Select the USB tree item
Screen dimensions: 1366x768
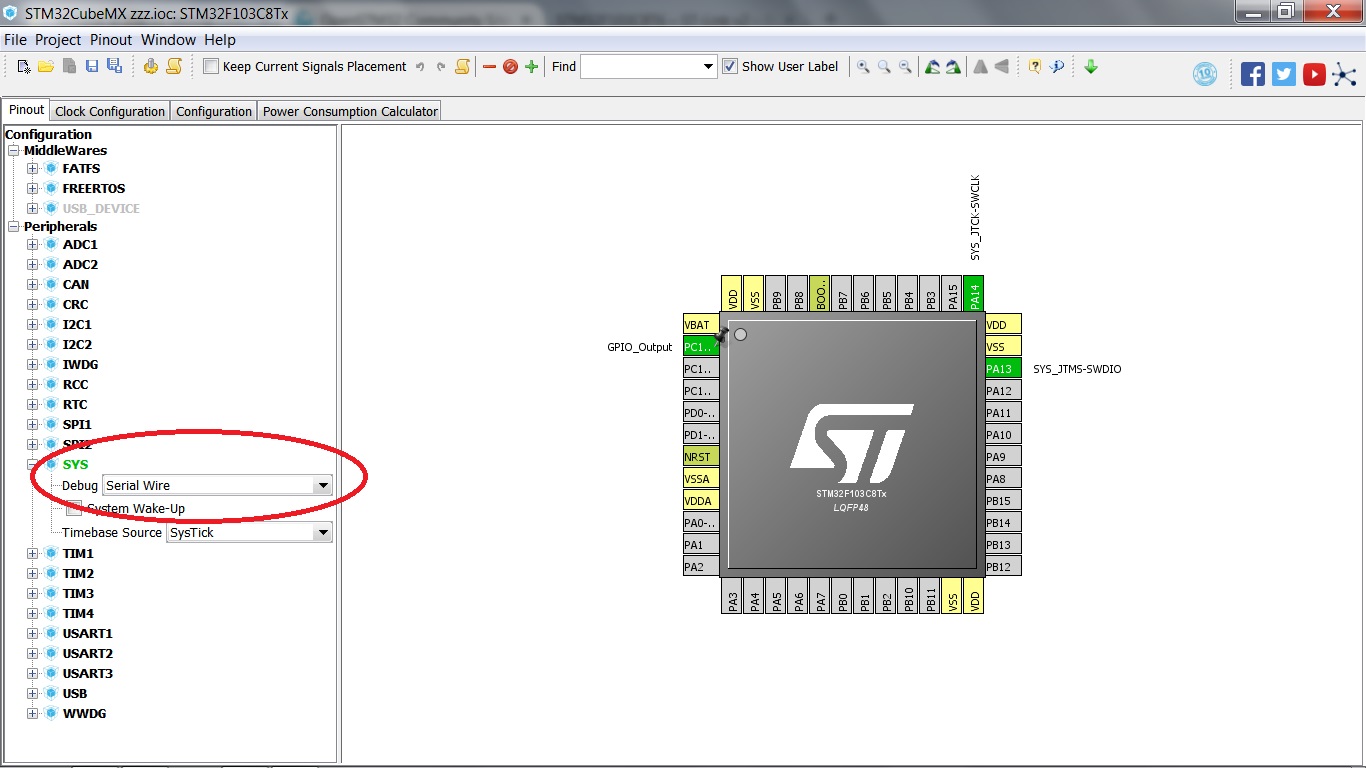coord(75,693)
